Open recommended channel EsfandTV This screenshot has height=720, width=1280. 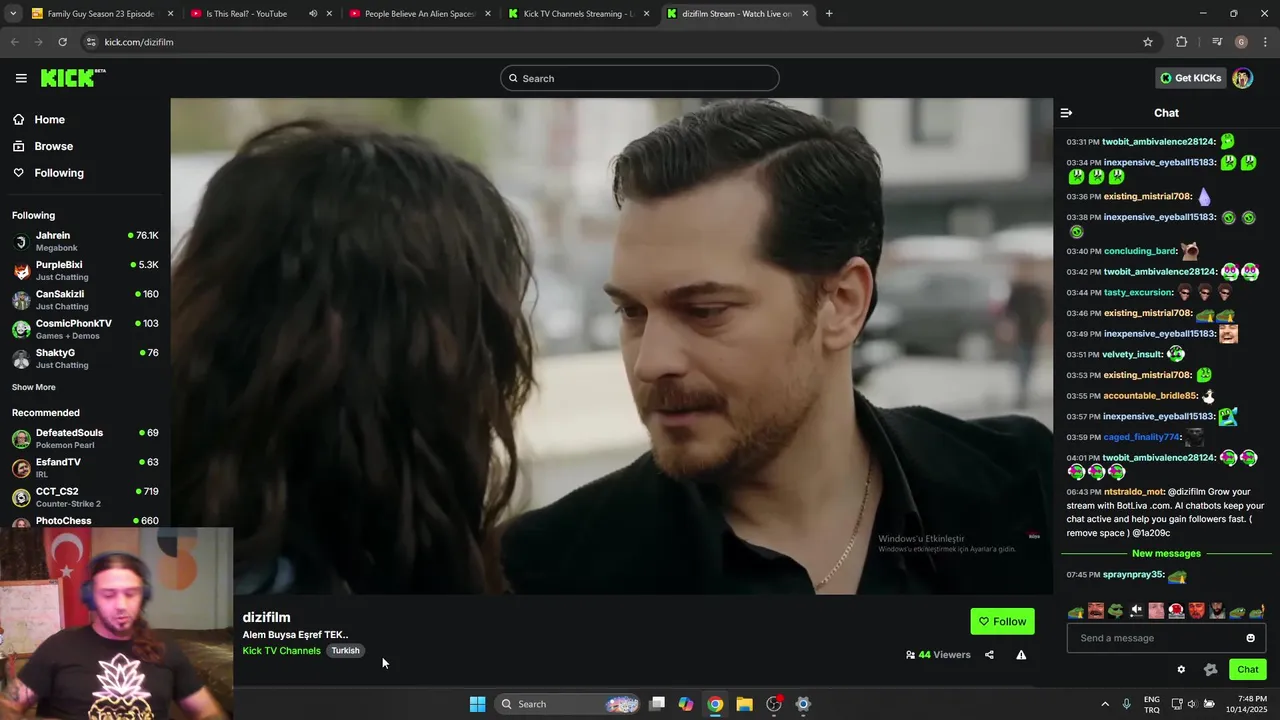click(x=85, y=467)
